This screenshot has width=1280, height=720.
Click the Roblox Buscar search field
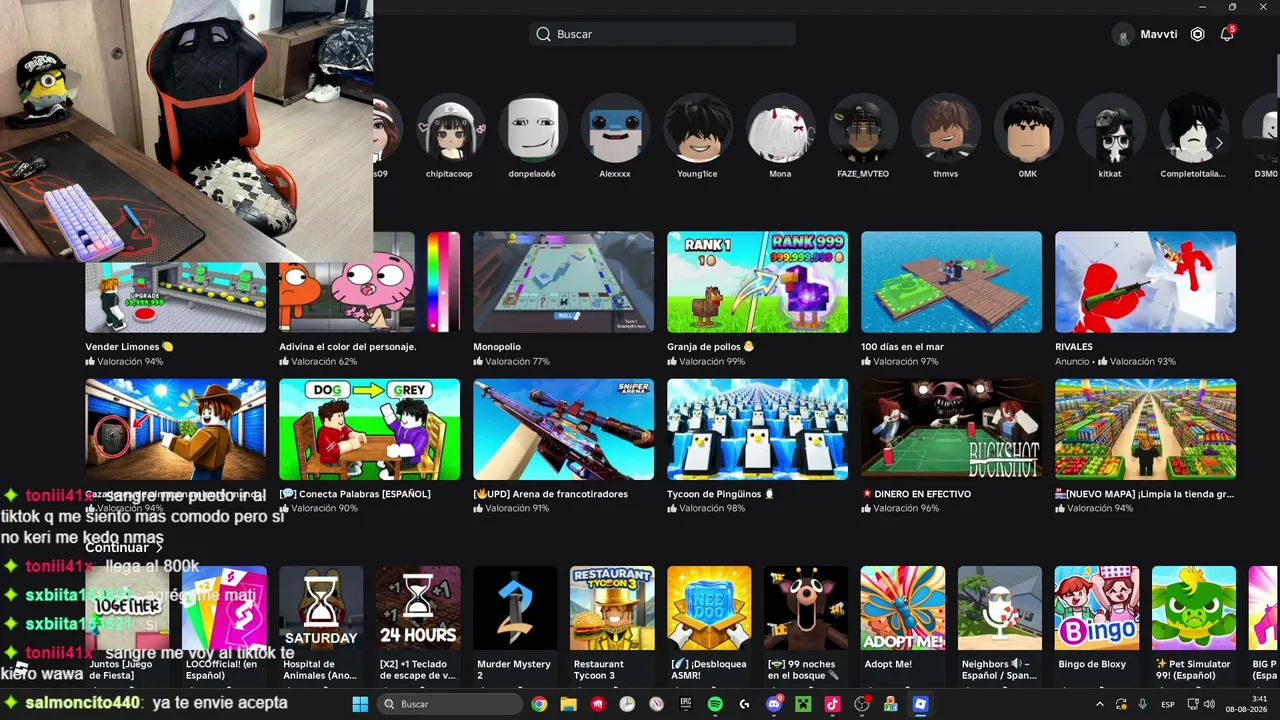pyautogui.click(x=662, y=34)
